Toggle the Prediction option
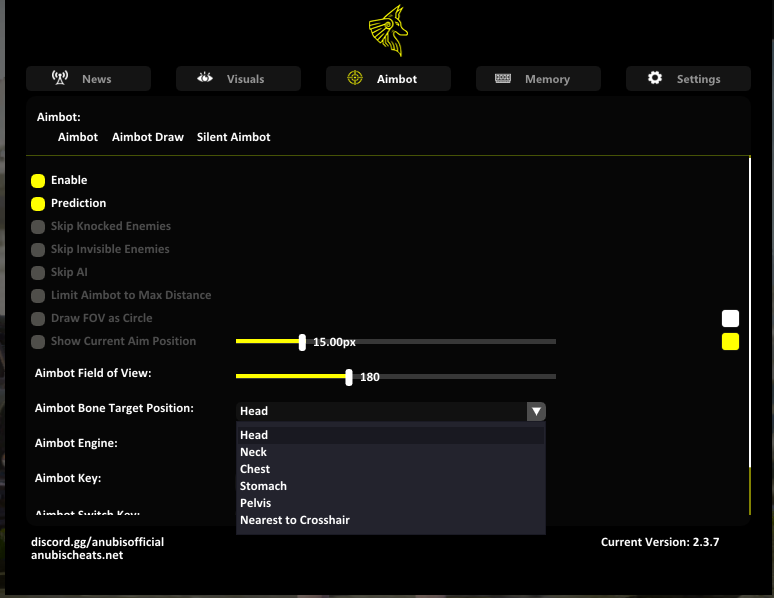Screen dimensions: 774x598 point(38,204)
